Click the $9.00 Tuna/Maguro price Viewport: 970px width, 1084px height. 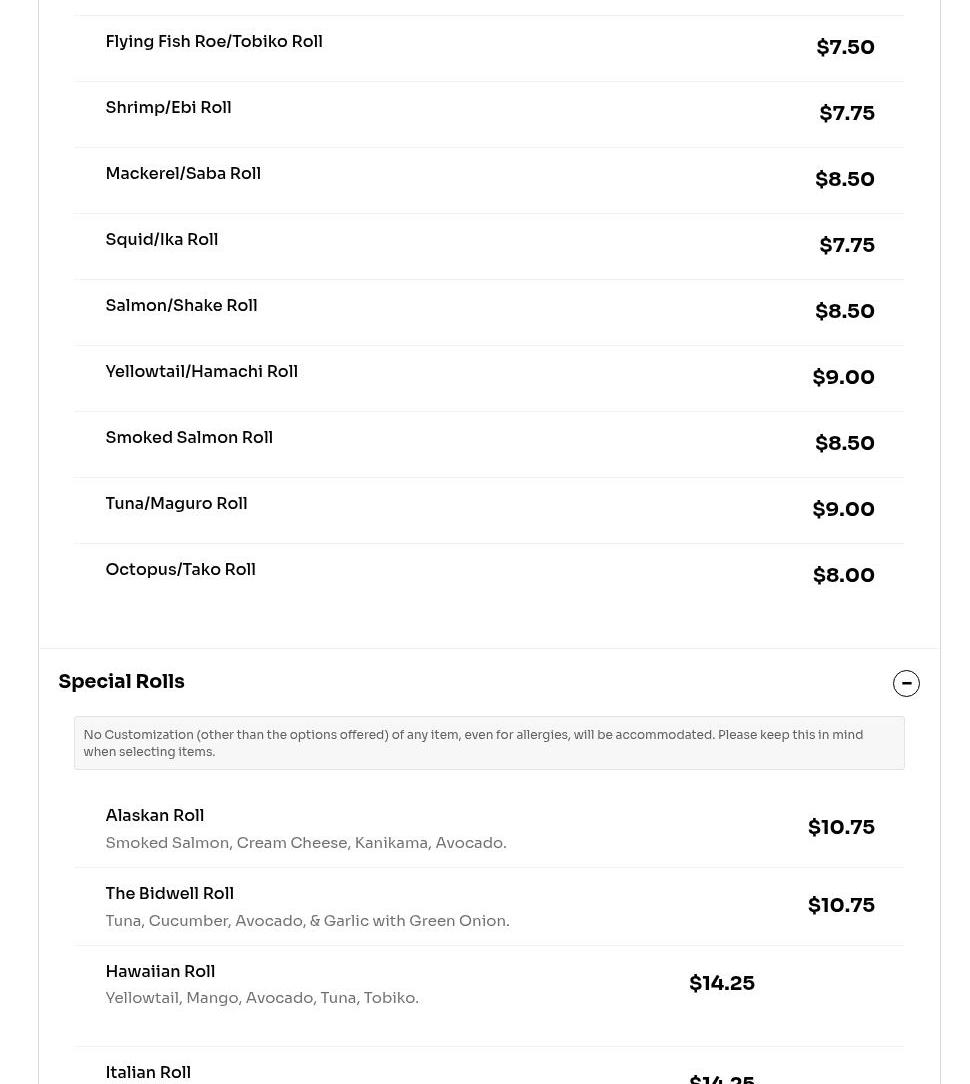point(843,510)
